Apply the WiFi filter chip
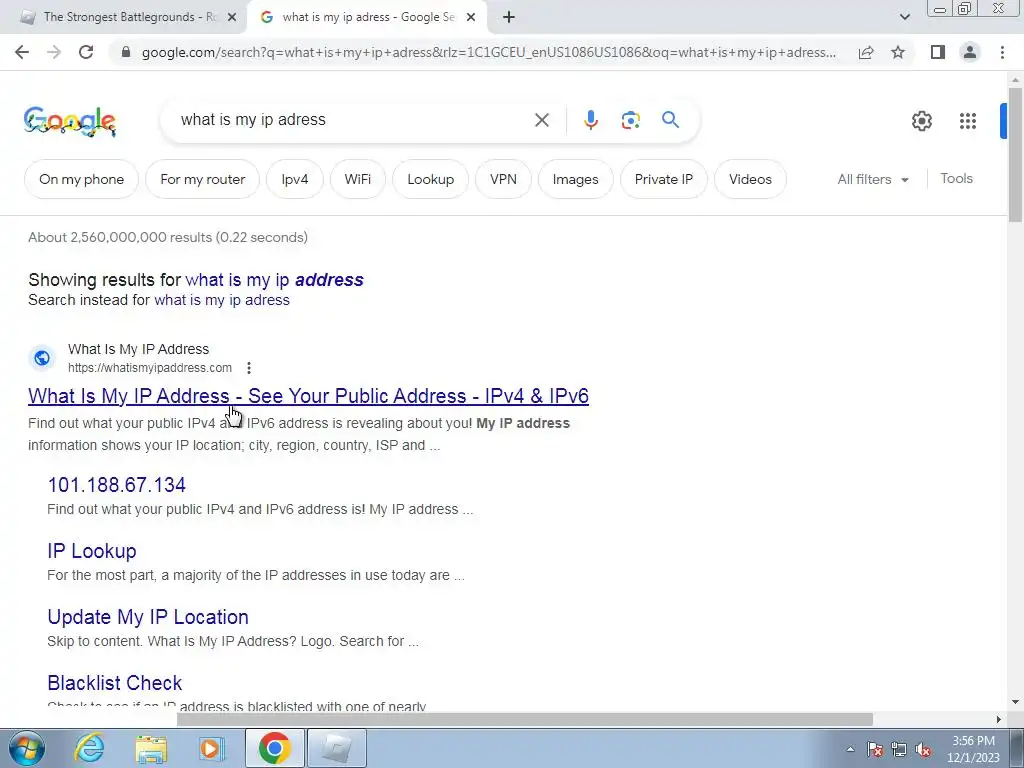 click(358, 179)
